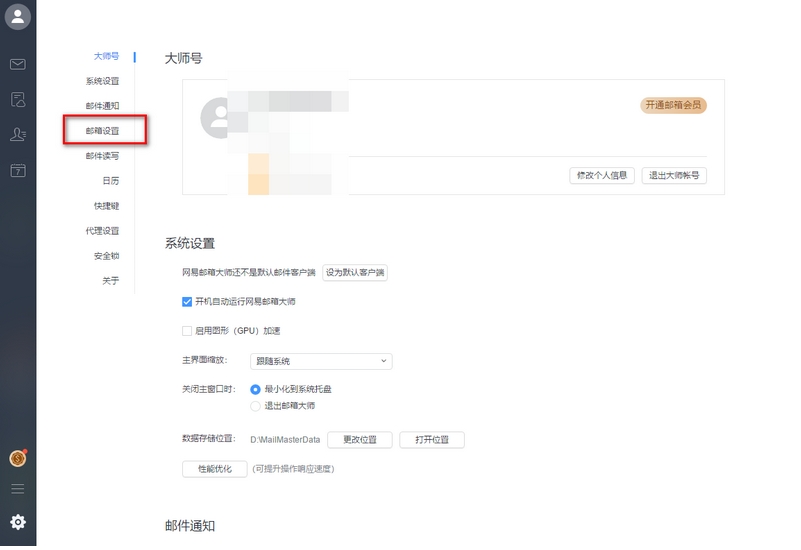Click the 设为默认客户端 button
This screenshot has width=801, height=550.
point(355,273)
